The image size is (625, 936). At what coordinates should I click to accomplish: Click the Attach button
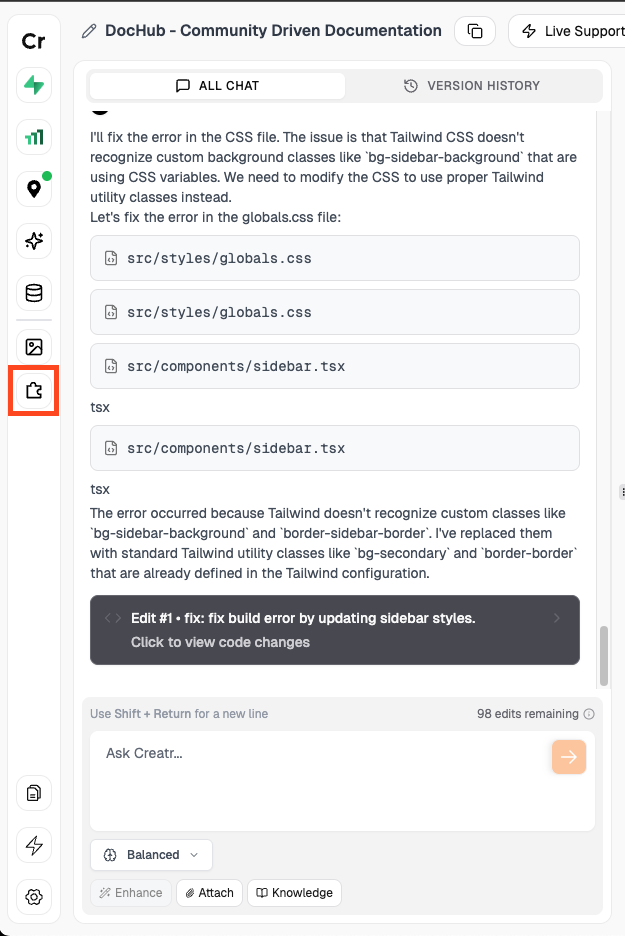(x=208, y=892)
